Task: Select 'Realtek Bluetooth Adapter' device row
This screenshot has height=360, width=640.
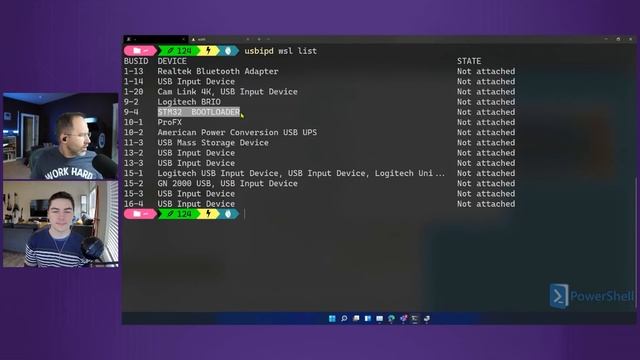Action: point(320,71)
